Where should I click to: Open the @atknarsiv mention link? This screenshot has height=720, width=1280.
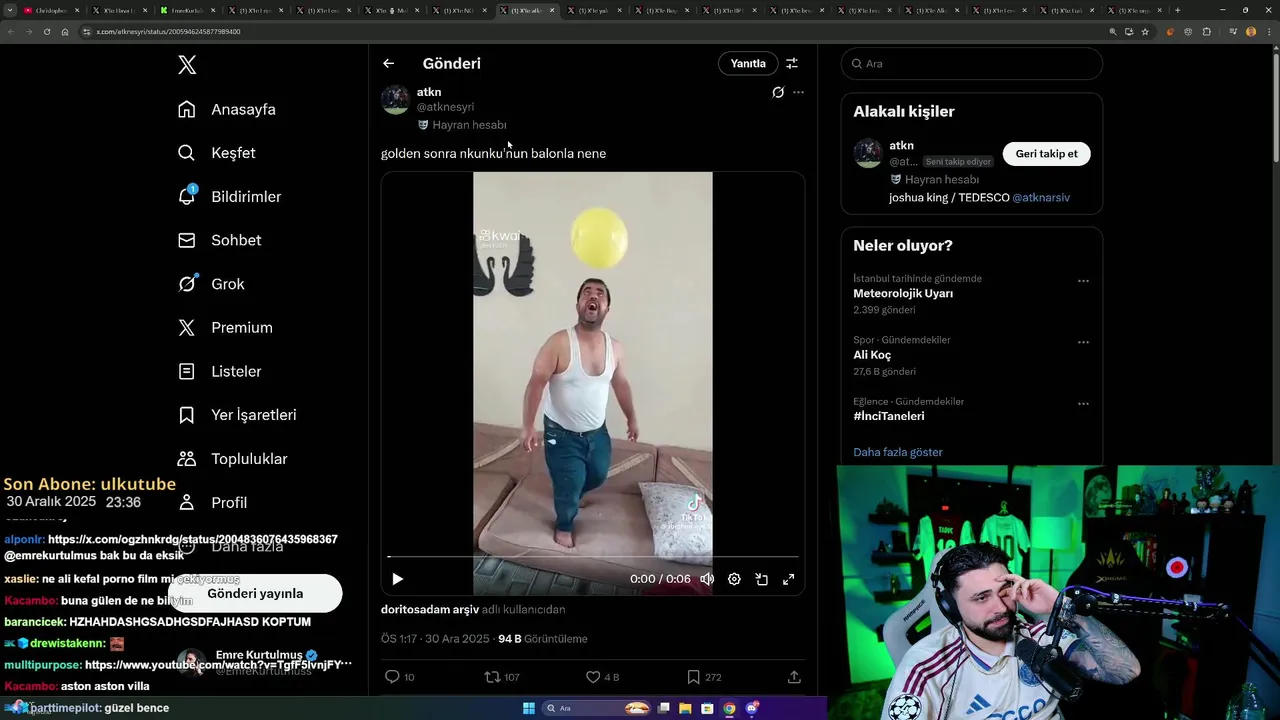pos(1041,197)
